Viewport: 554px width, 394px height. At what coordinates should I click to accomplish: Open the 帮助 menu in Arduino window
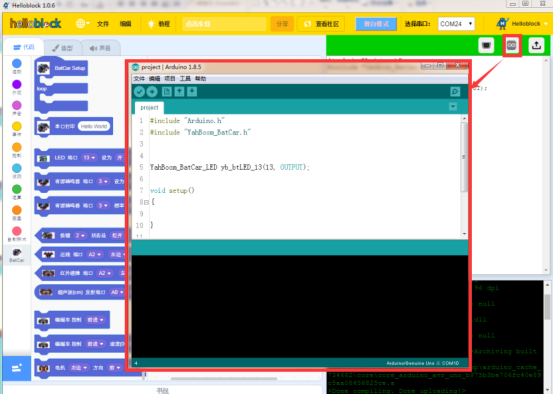[x=200, y=78]
